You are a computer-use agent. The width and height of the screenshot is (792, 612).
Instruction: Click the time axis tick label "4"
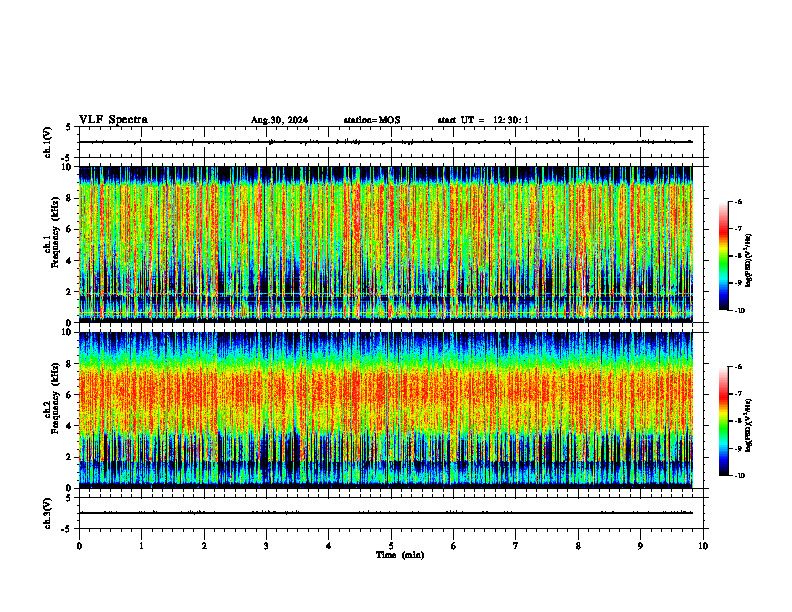[329, 546]
